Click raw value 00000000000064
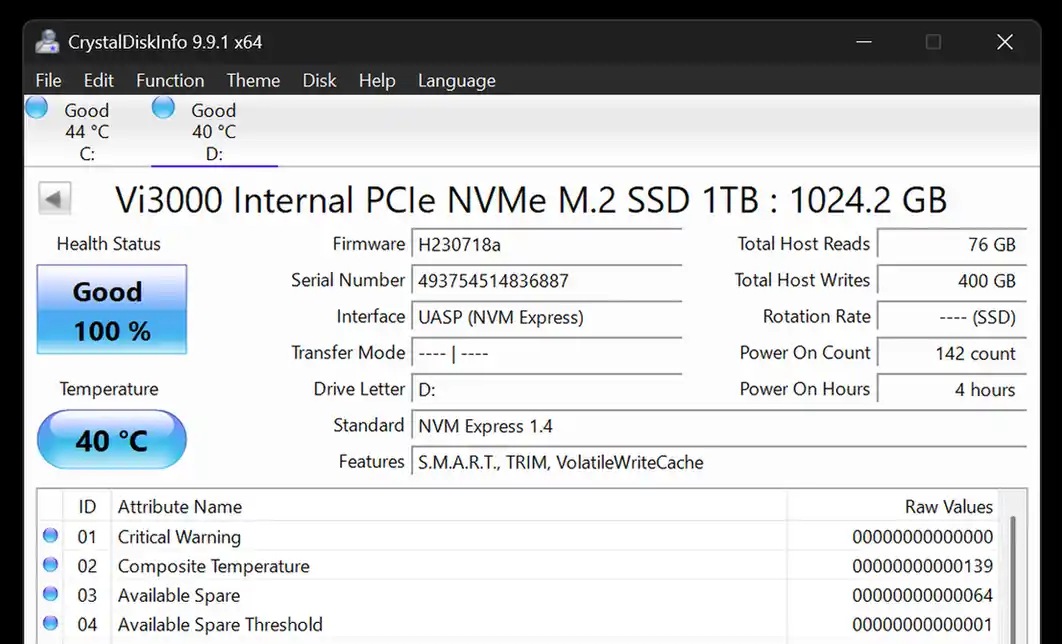 [x=922, y=595]
